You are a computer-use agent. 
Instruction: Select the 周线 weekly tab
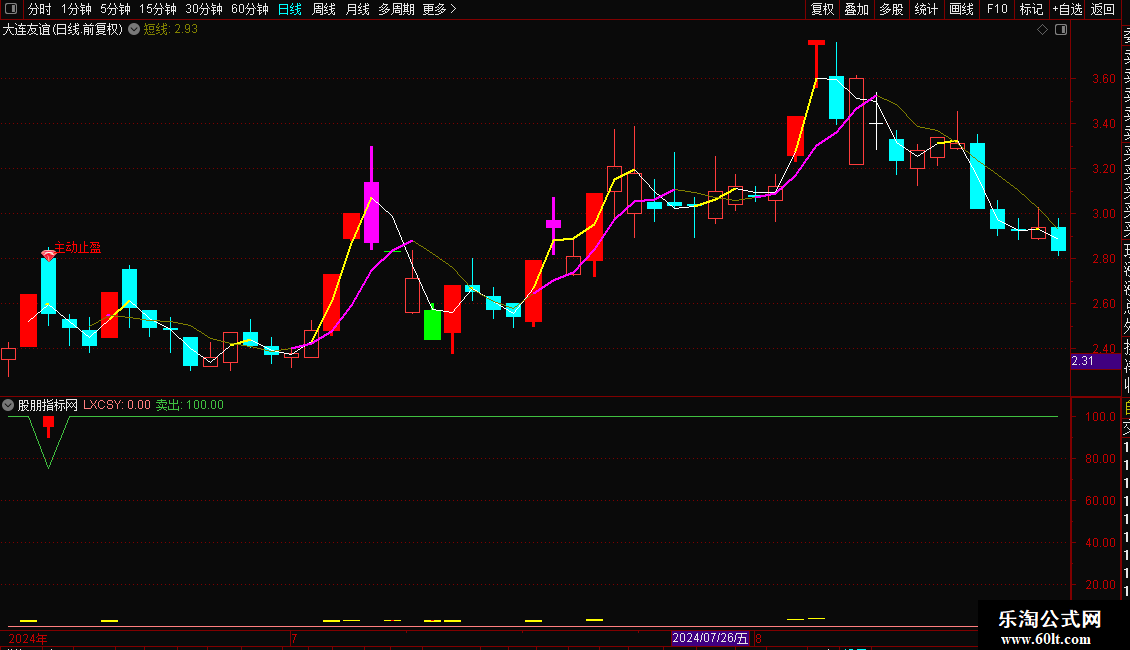coord(324,9)
